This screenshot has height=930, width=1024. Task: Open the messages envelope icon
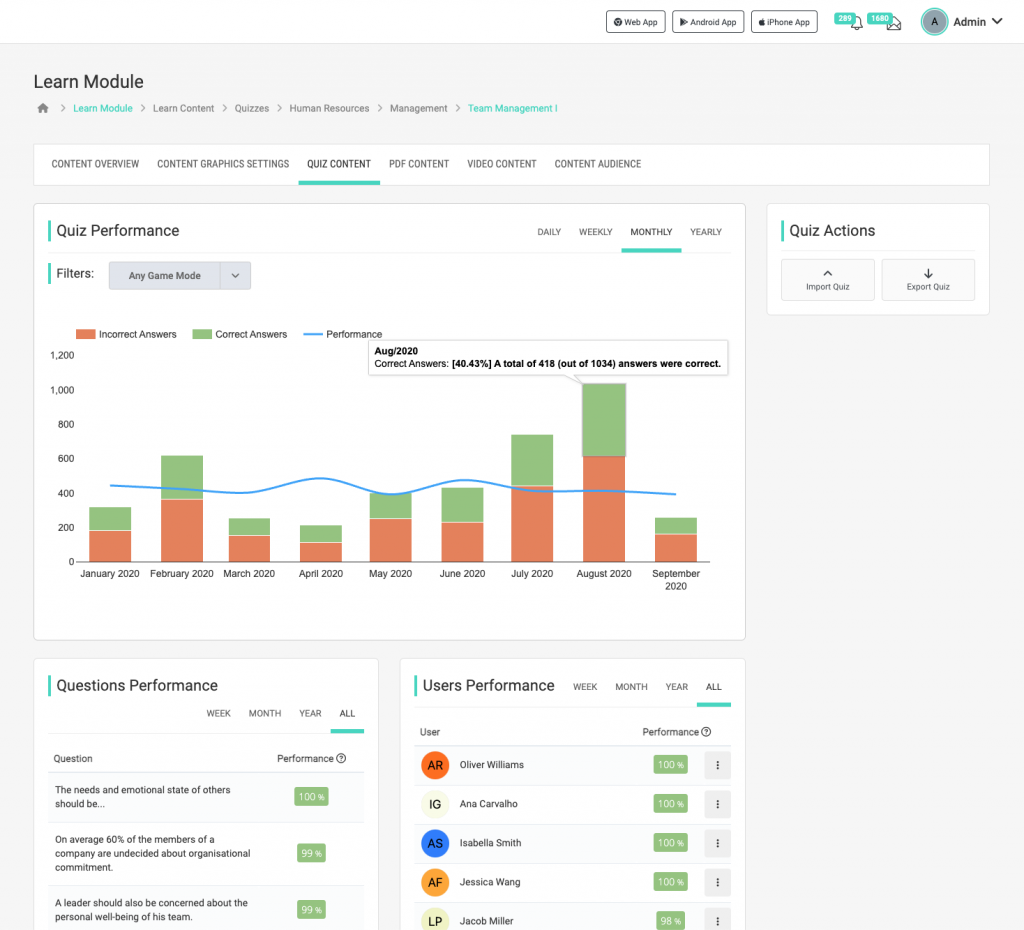893,23
